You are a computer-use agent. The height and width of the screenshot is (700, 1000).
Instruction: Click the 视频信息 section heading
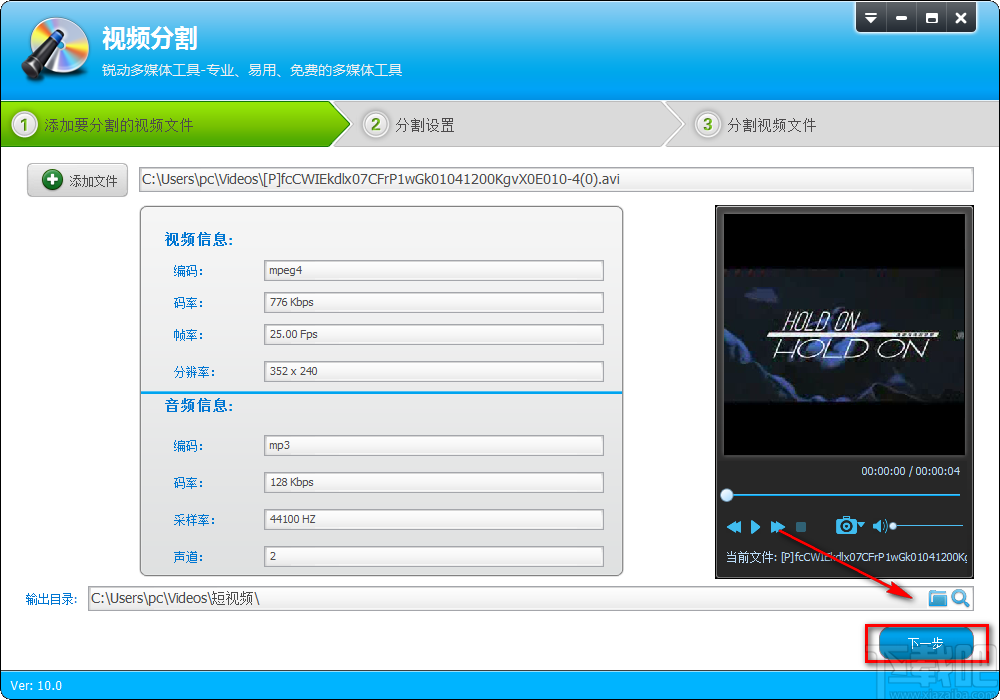[199, 240]
